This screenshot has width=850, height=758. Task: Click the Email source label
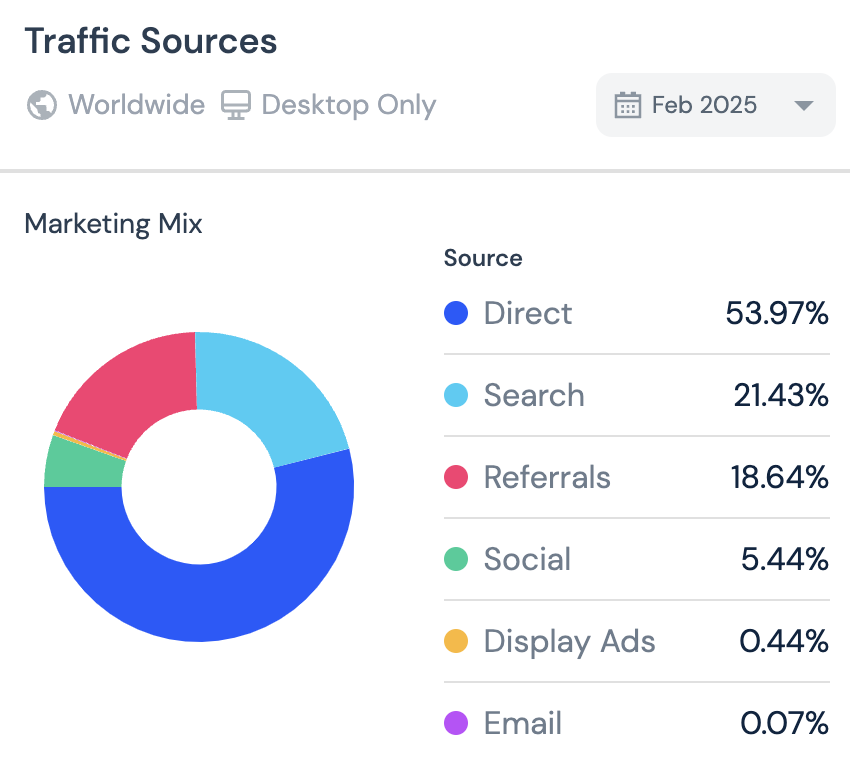[523, 723]
